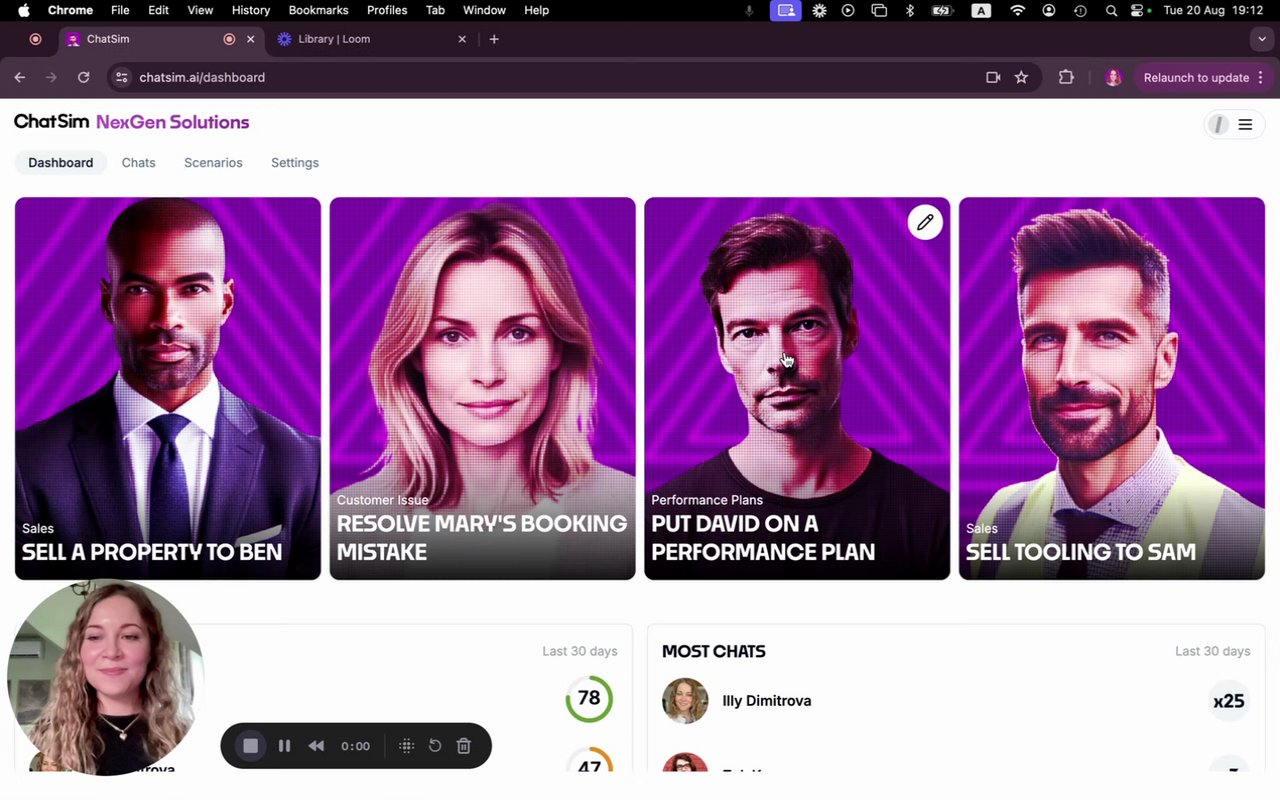Click the score 78 progress ring
The image size is (1280, 800).
point(589,698)
